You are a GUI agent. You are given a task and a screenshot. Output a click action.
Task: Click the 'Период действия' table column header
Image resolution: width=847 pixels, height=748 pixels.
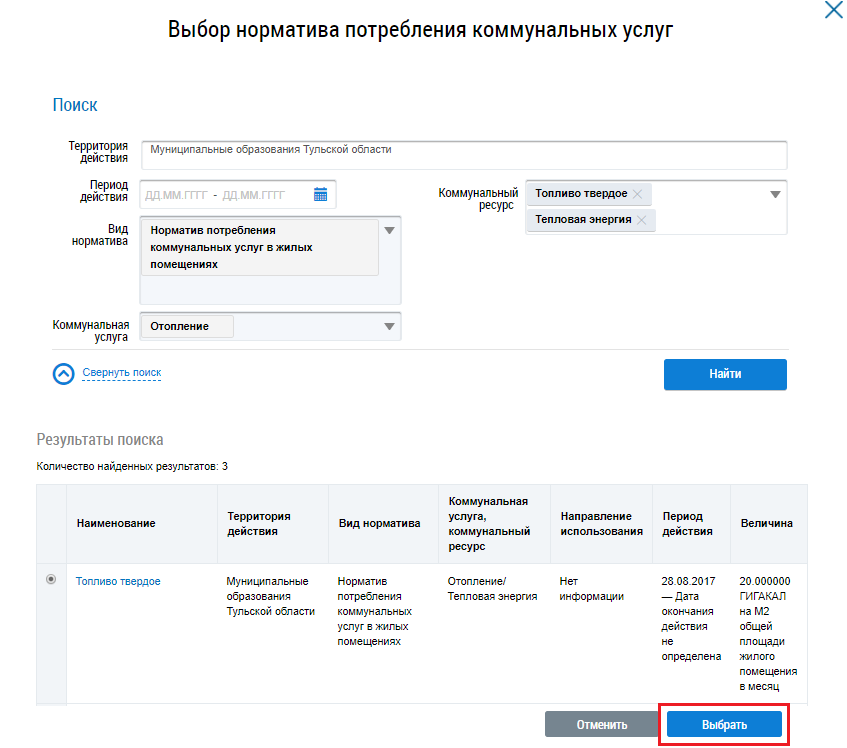[x=689, y=523]
